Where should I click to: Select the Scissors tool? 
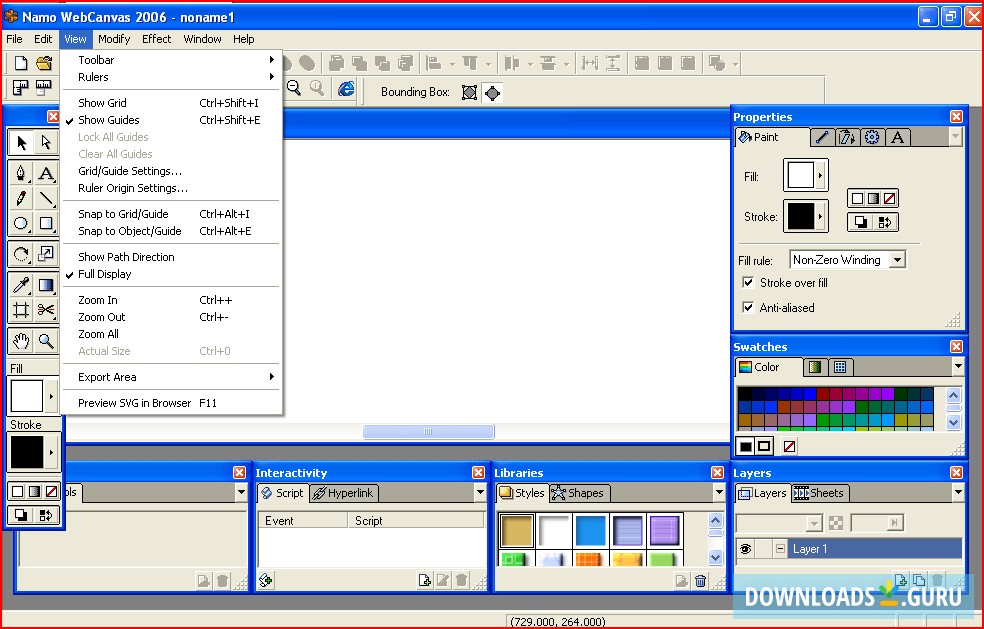(x=46, y=310)
